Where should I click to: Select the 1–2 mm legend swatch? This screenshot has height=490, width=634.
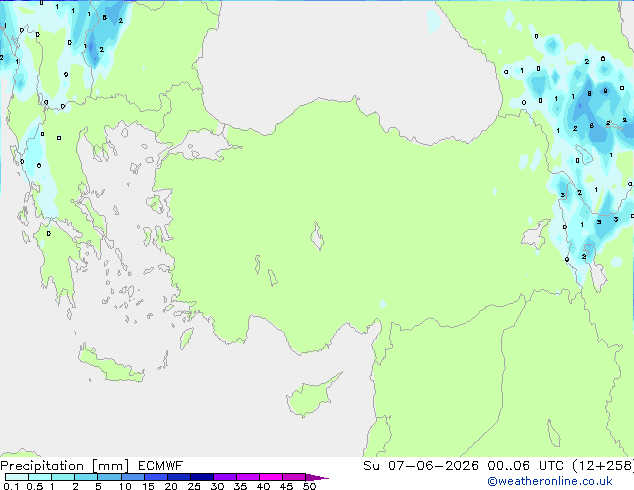[x=63, y=477]
